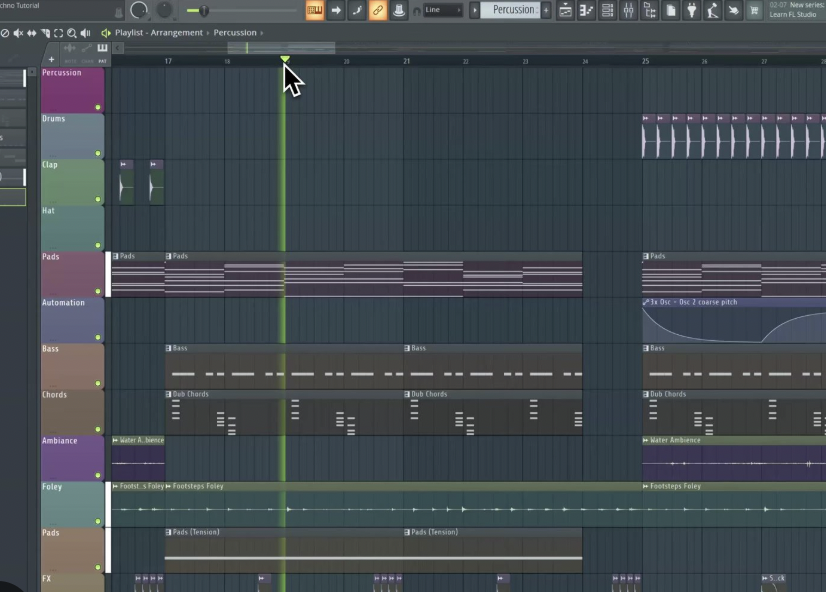The width and height of the screenshot is (826, 592).
Task: Mute the Chords track green dot
Action: coord(97,429)
